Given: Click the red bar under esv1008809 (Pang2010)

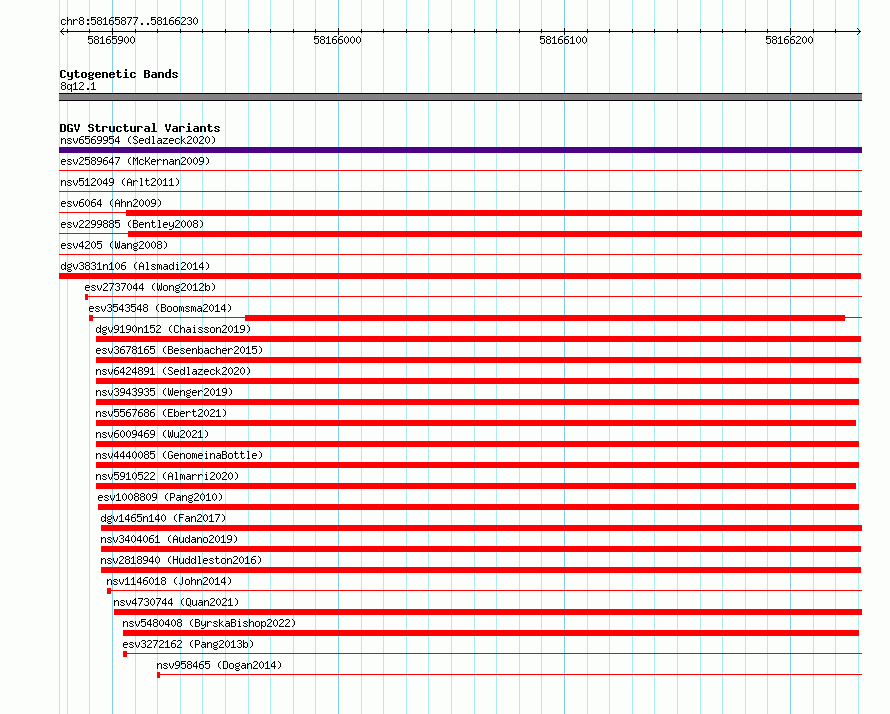Looking at the screenshot, I should coord(478,507).
